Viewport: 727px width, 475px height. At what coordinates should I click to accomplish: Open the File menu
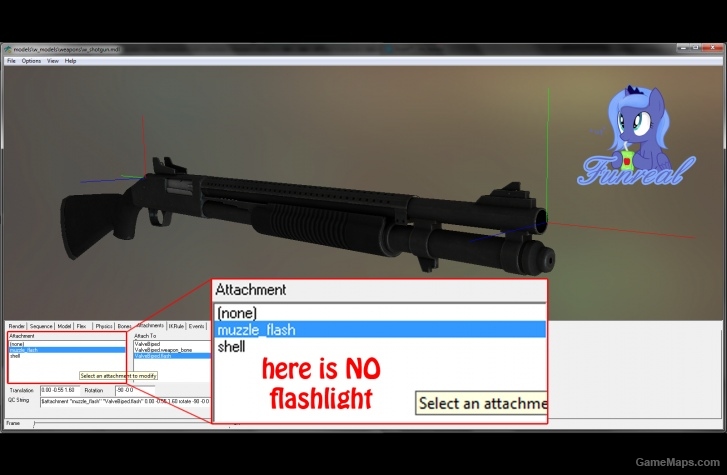coord(12,61)
